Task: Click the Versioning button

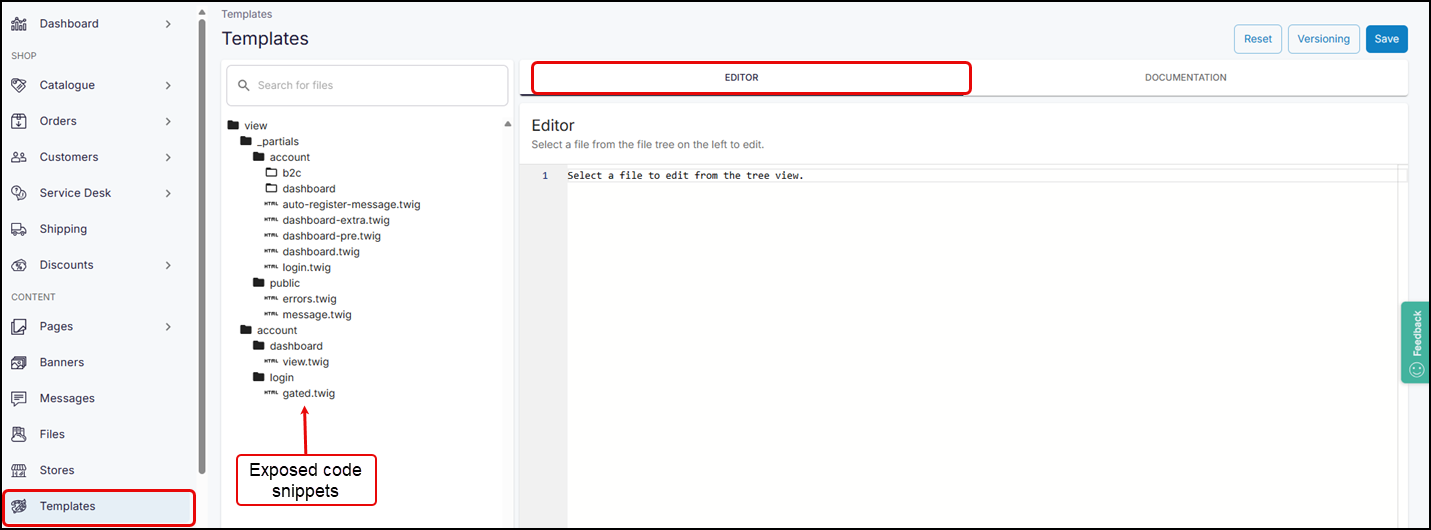Action: point(1323,39)
